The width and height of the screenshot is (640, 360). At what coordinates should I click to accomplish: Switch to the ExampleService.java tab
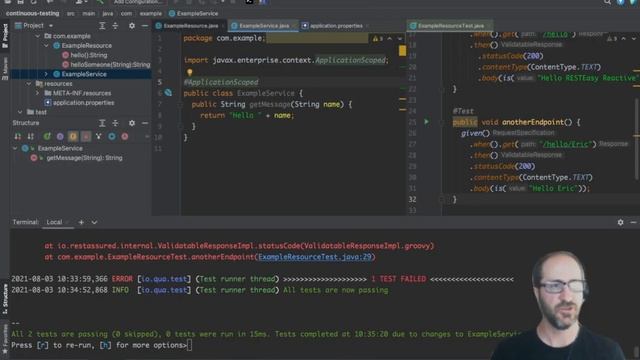[263, 26]
